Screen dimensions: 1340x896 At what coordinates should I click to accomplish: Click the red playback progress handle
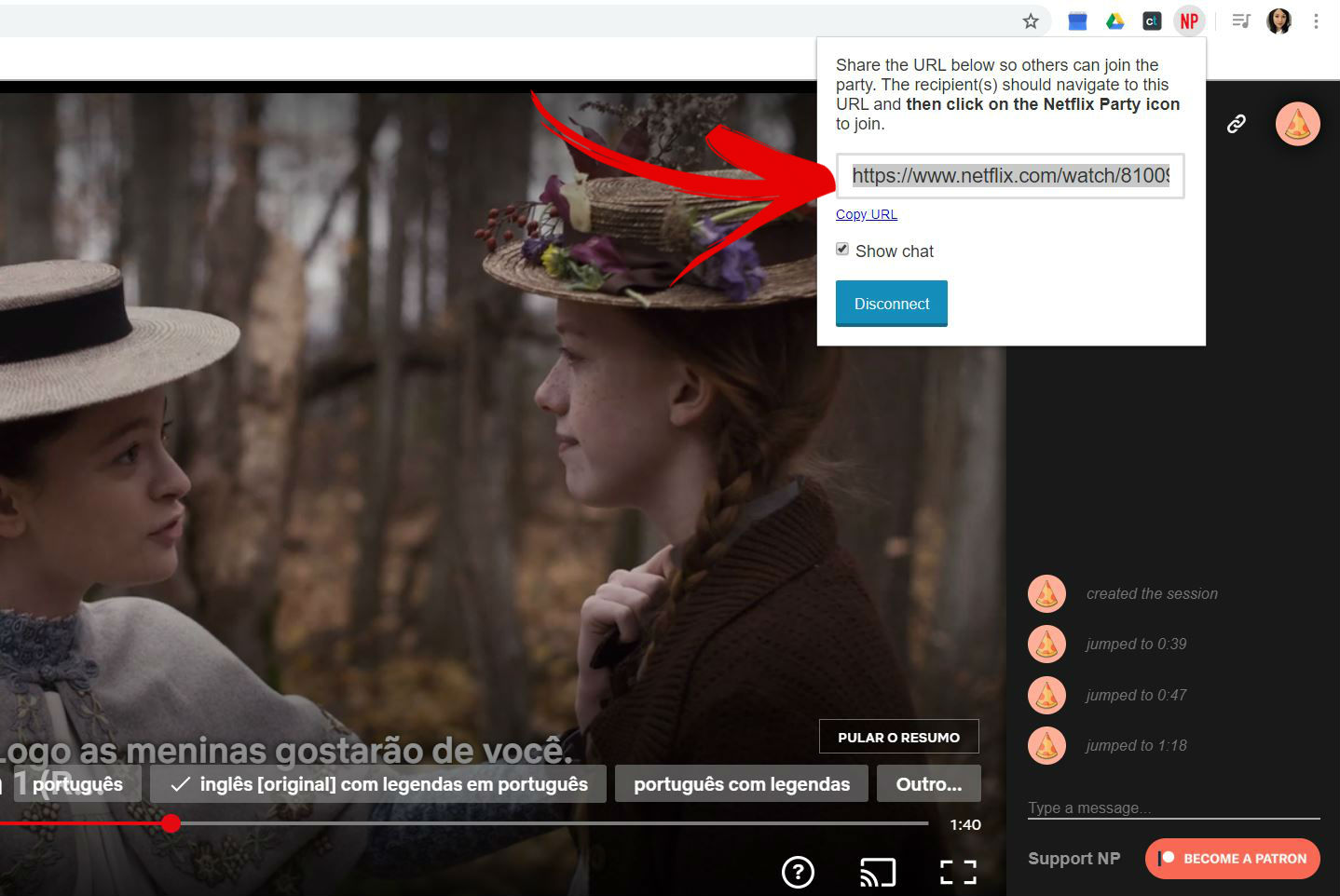click(171, 823)
